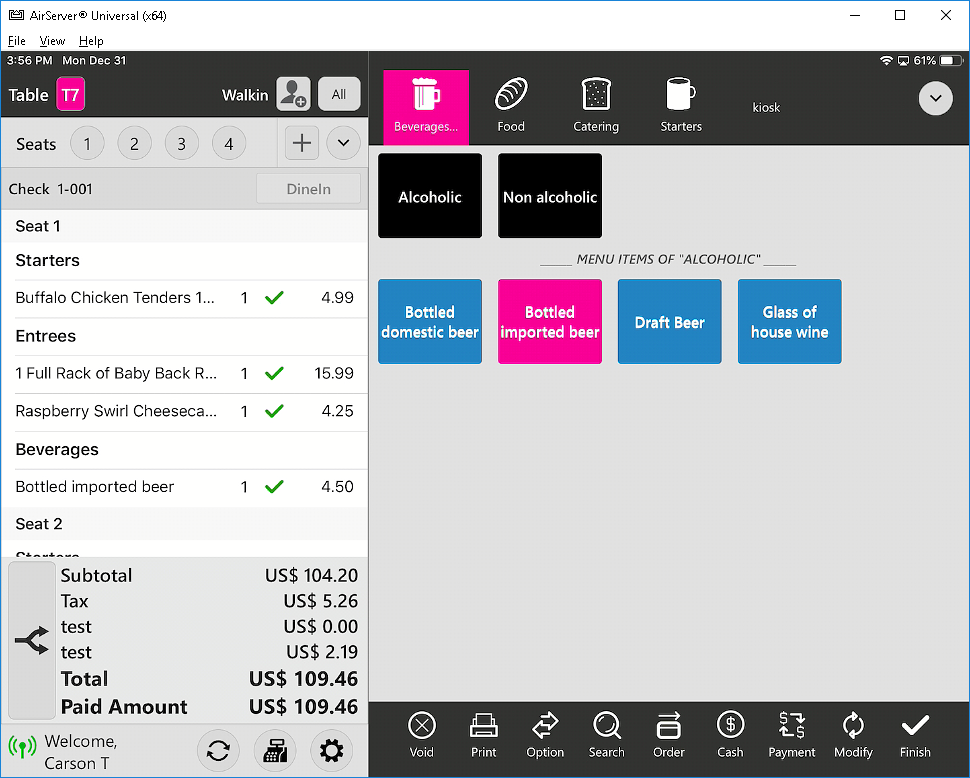
Task: Select seat 2 circle
Action: tap(134, 144)
